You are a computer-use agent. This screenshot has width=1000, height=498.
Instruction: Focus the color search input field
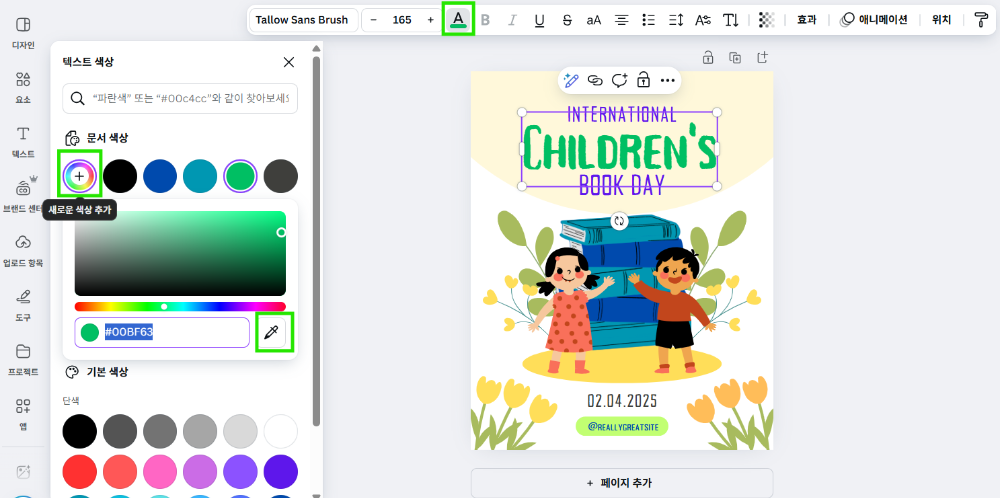[180, 98]
